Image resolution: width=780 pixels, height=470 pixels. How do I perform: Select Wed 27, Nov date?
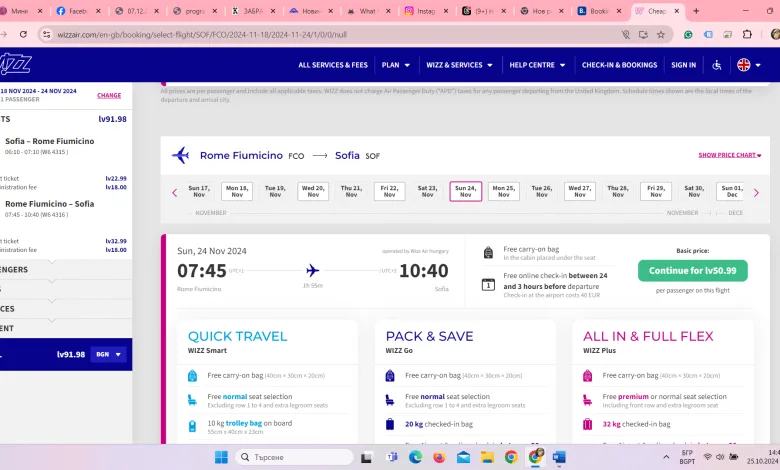[580, 191]
